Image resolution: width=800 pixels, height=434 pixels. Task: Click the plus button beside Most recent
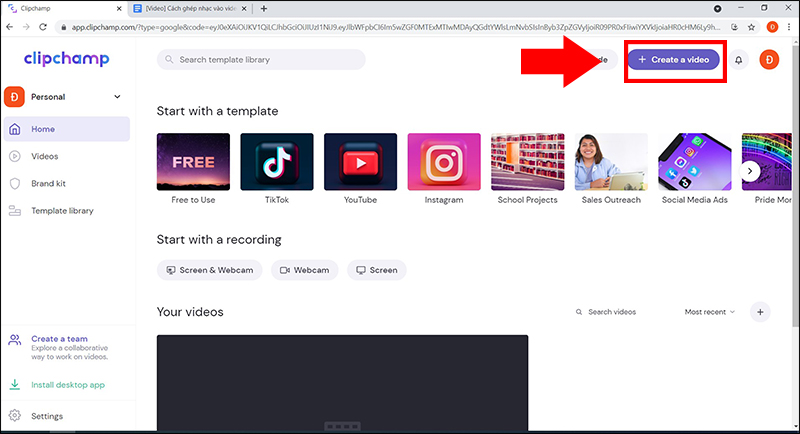tap(760, 312)
